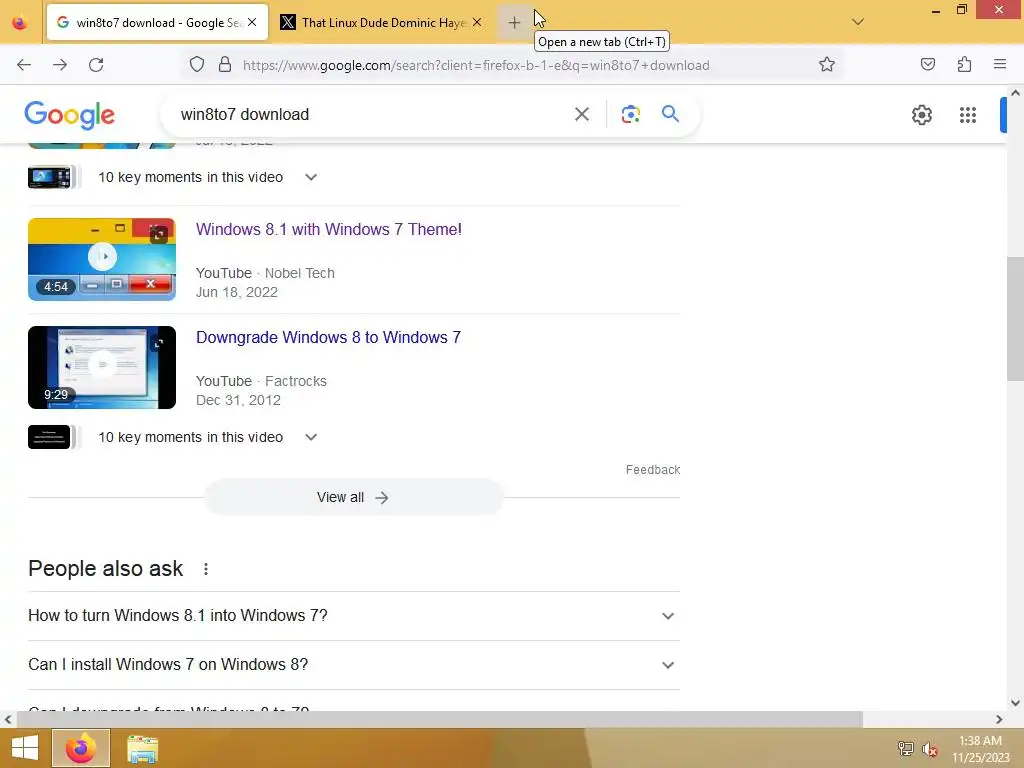The height and width of the screenshot is (768, 1024).
Task: Open the network tray icon
Action: coord(905,748)
